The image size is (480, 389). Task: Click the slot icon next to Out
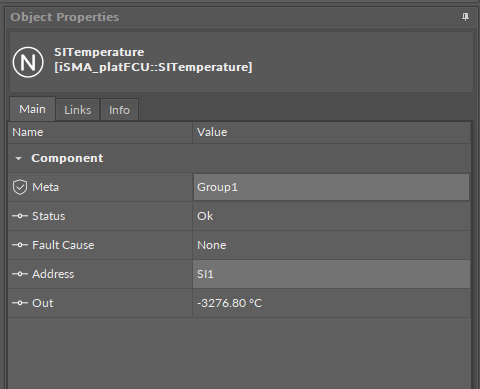[x=20, y=303]
